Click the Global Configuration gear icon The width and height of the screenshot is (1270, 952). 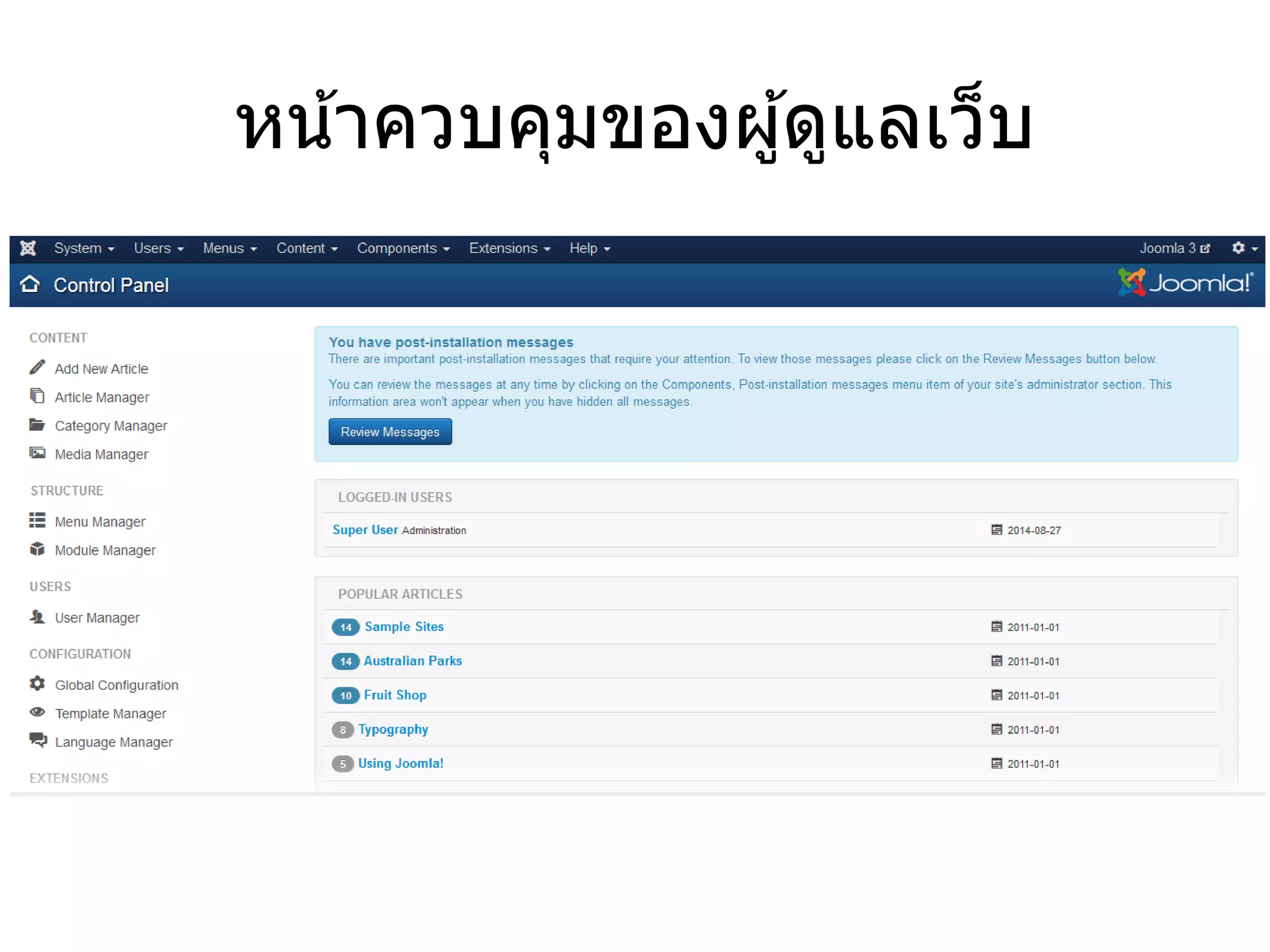pos(37,683)
